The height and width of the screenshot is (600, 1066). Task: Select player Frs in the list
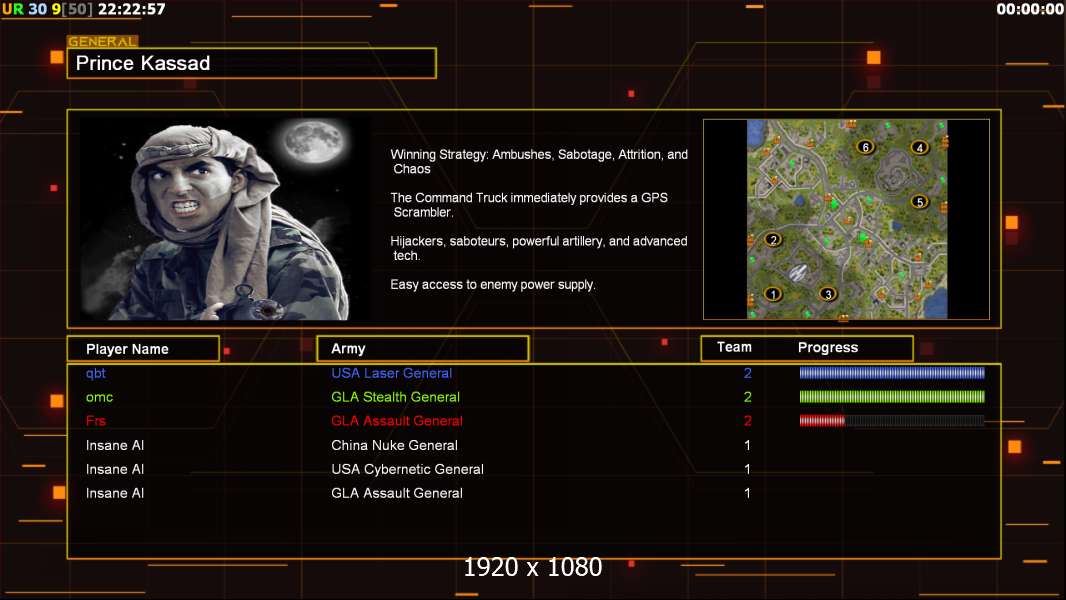[96, 421]
